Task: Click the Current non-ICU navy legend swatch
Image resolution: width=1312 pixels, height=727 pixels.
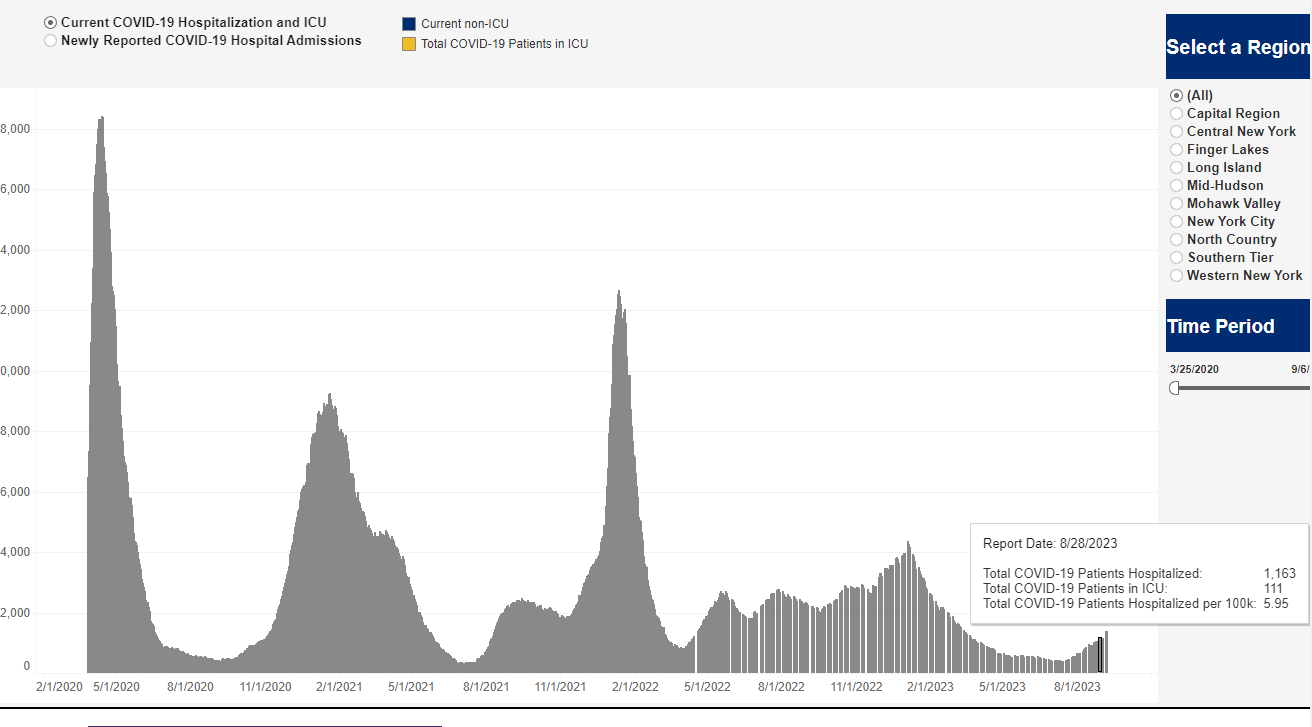Action: [x=408, y=24]
